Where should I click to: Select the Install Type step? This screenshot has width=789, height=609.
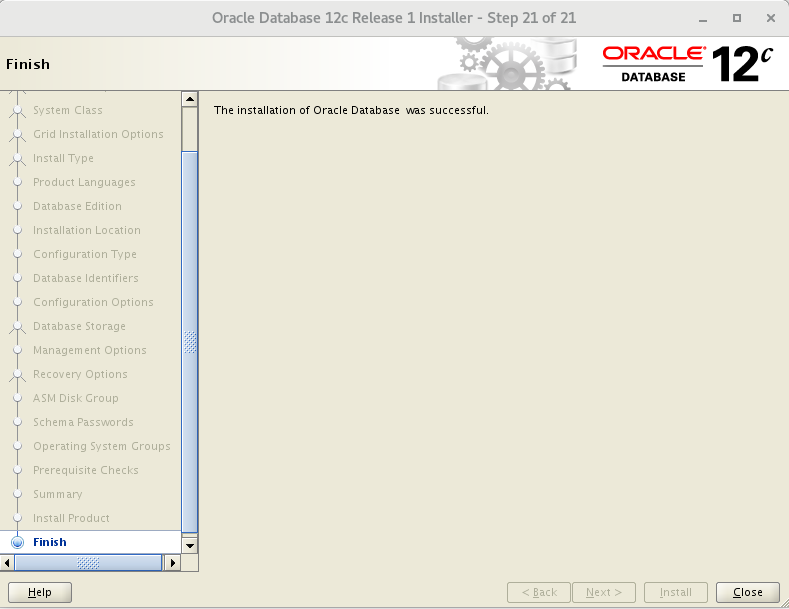pyautogui.click(x=63, y=159)
